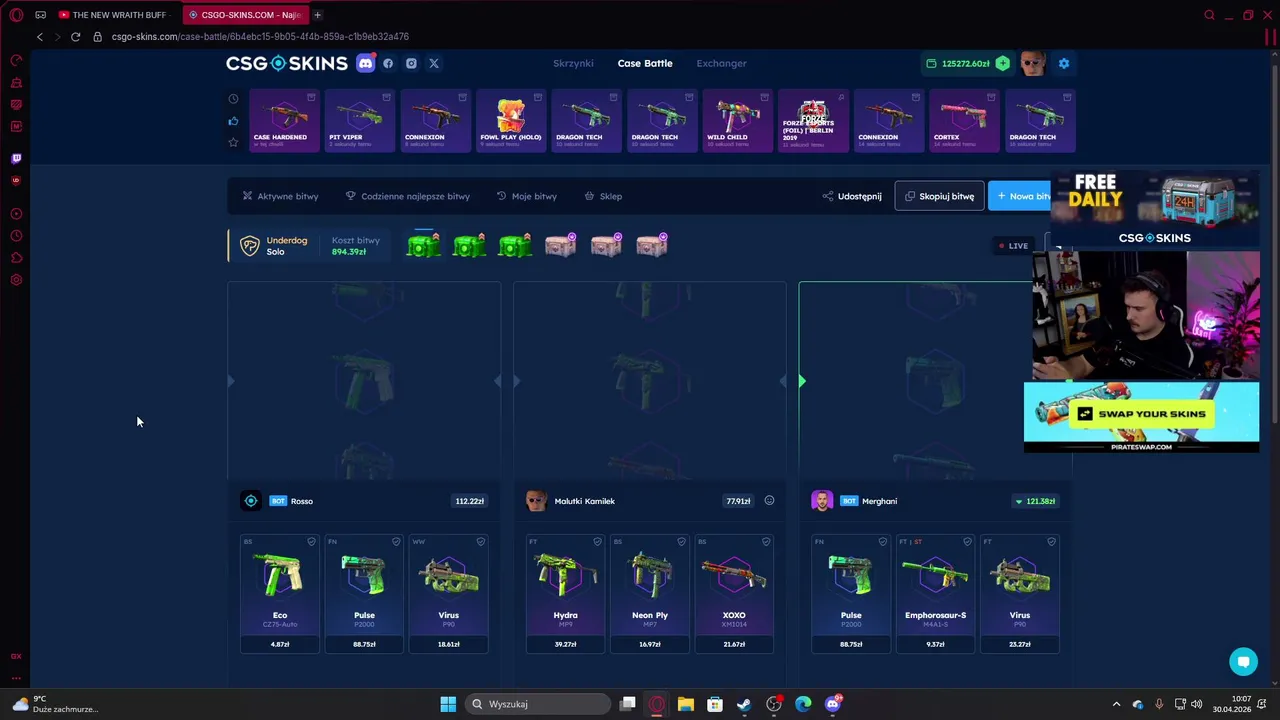The image size is (1280, 720).
Task: Open the CORTEX drop card
Action: point(964,120)
